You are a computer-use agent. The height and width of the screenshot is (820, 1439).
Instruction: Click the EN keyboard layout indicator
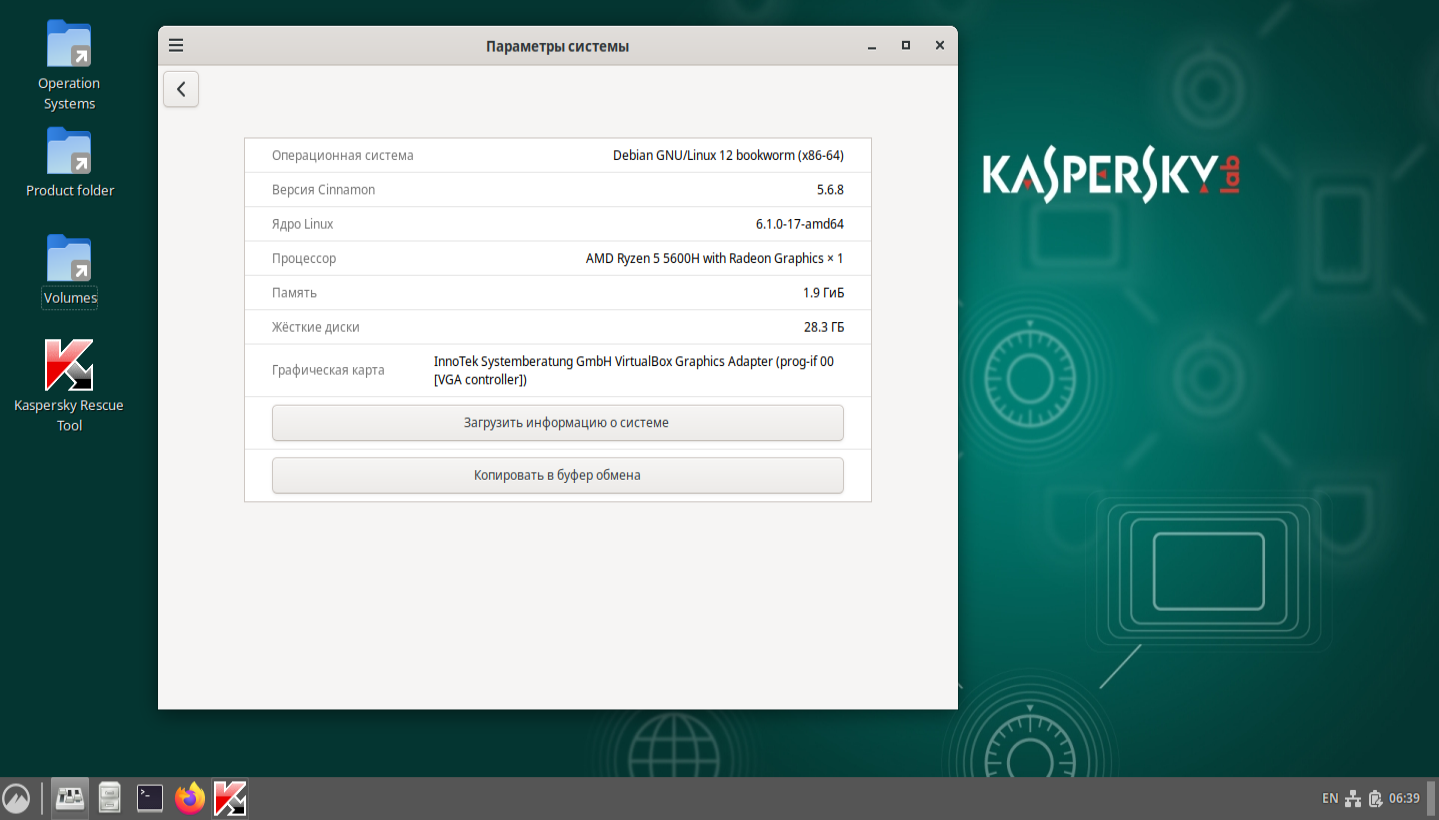coord(1330,798)
